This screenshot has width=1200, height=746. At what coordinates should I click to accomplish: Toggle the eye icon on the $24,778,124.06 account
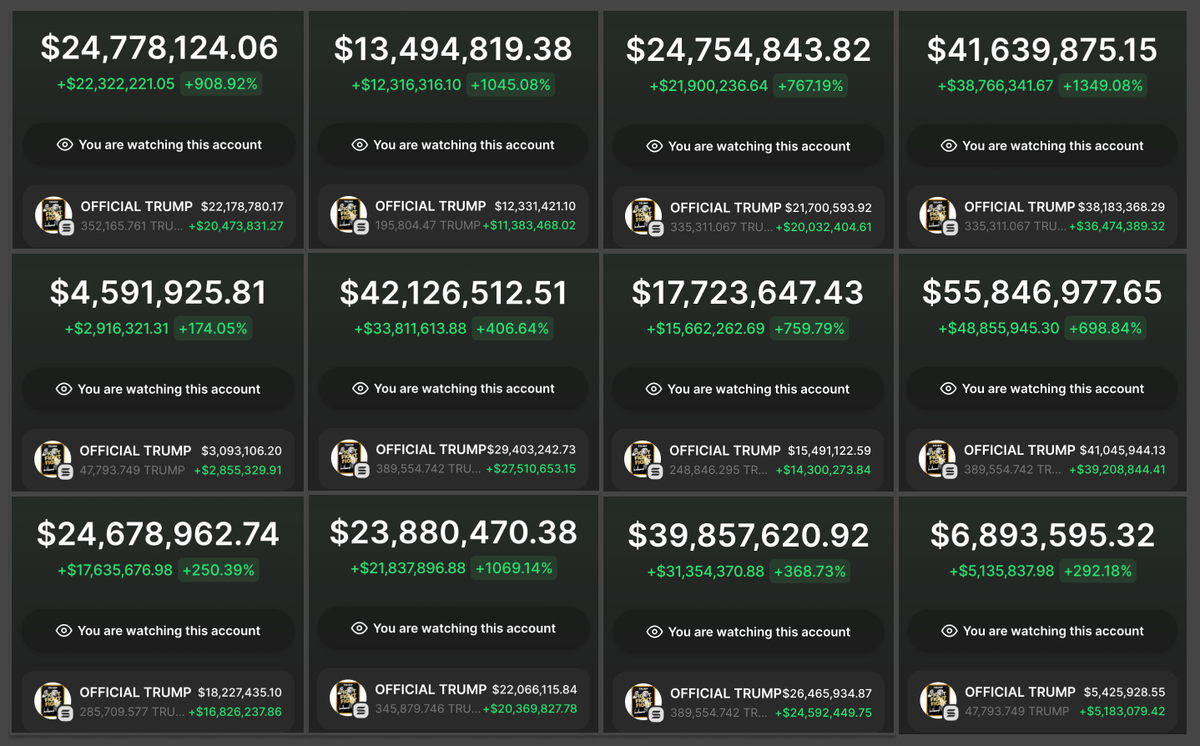65,145
